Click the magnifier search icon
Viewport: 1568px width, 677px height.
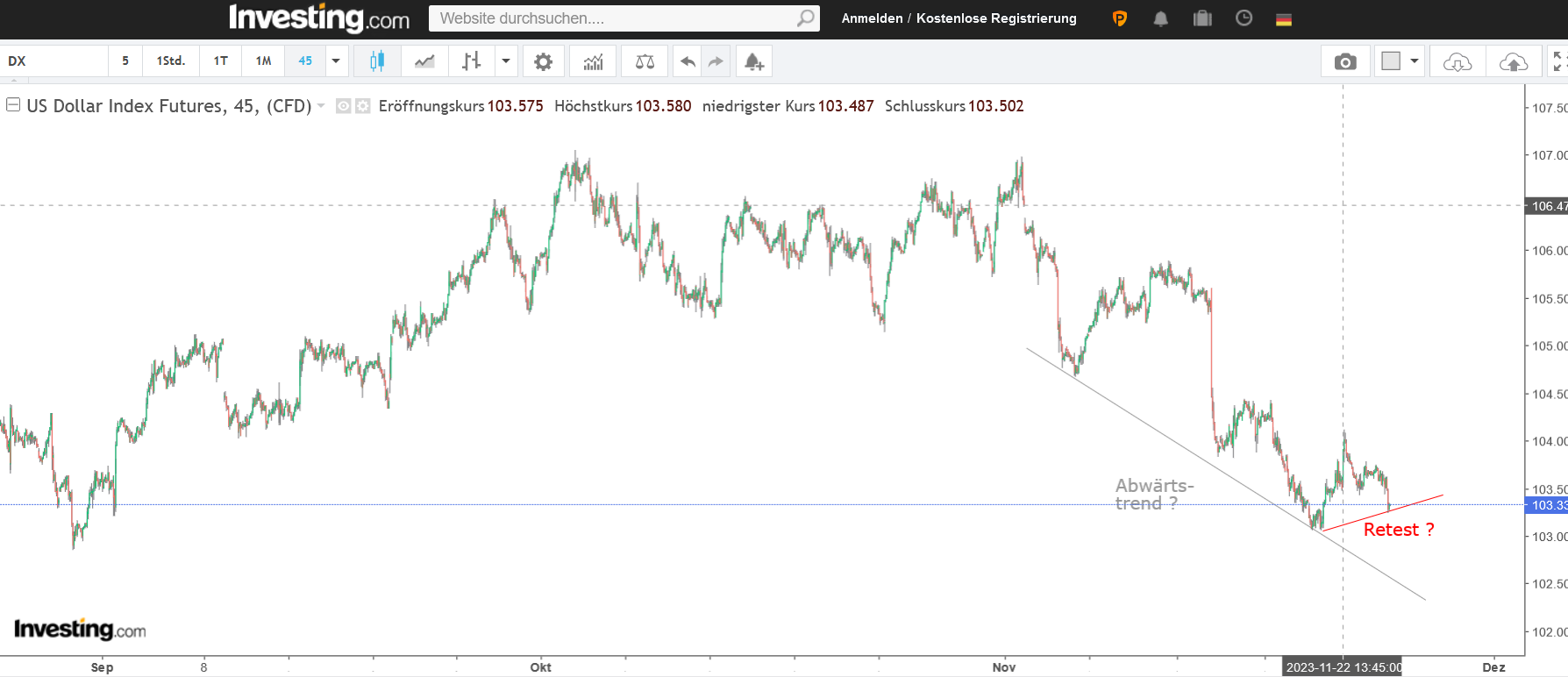point(805,18)
